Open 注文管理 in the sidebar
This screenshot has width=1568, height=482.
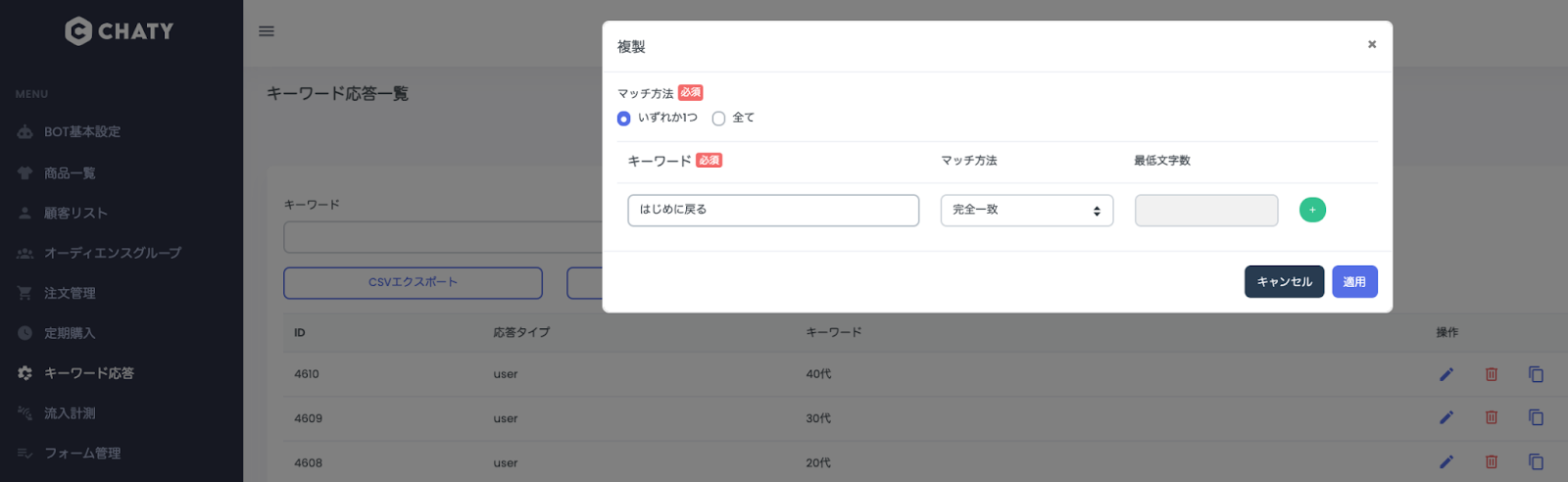point(70,293)
